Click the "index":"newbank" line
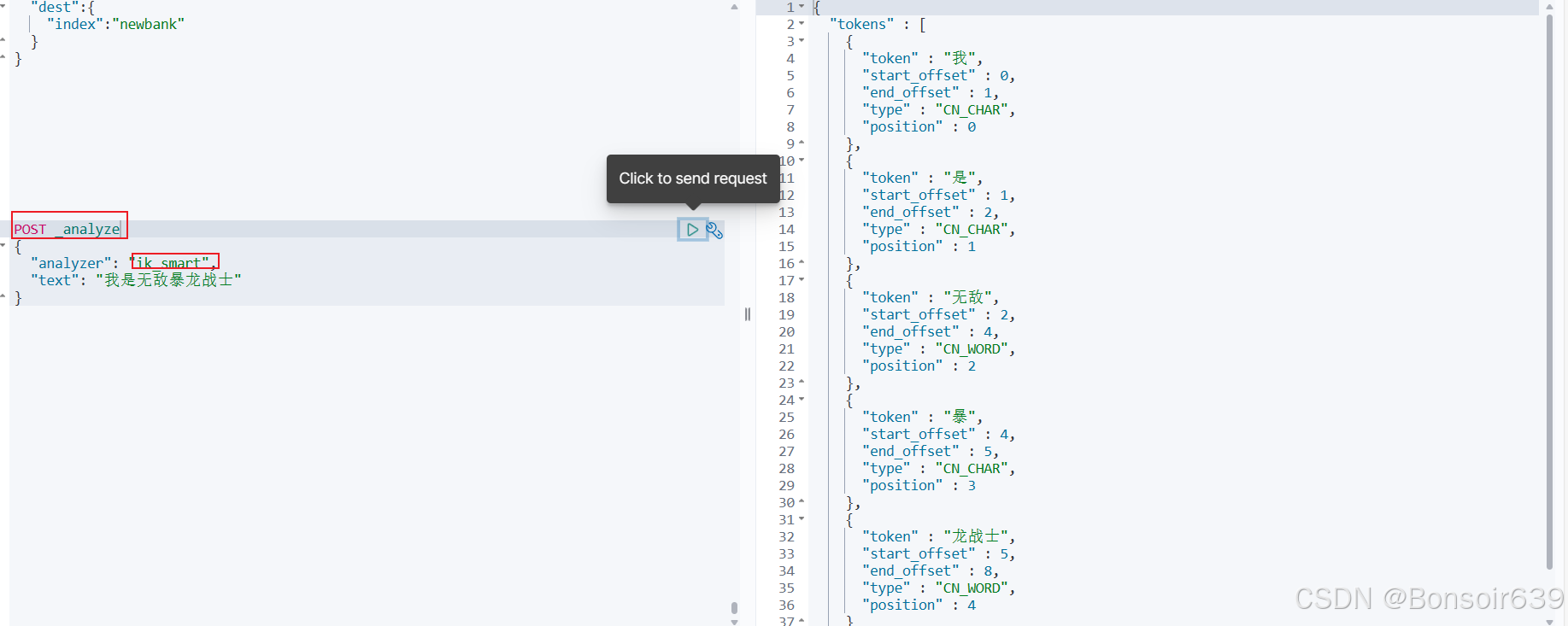The width and height of the screenshot is (1568, 626). pyautogui.click(x=115, y=24)
